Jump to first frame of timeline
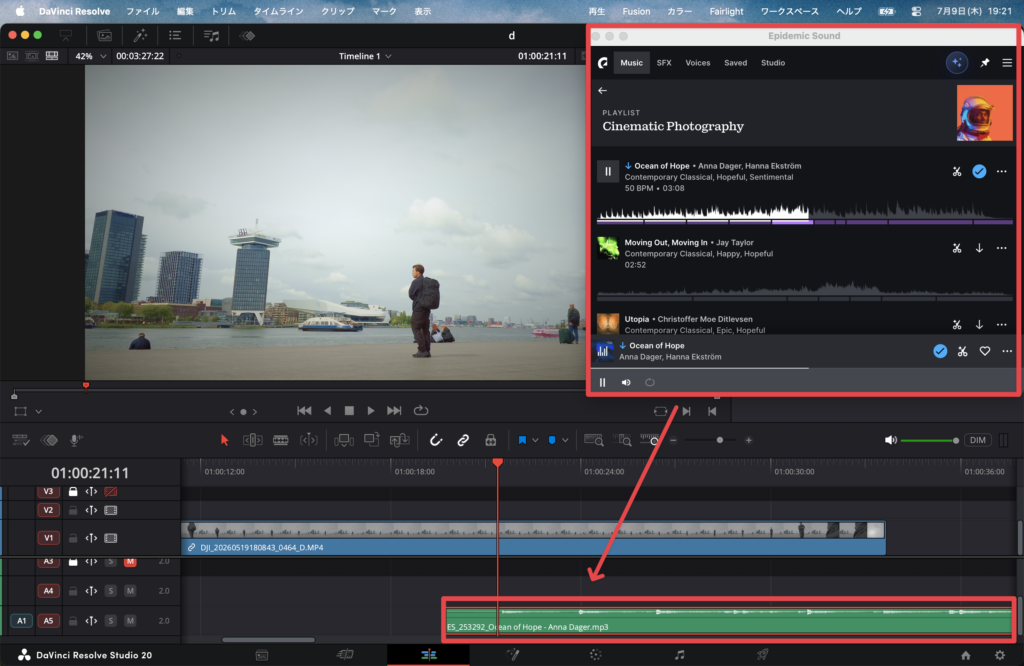 304,411
